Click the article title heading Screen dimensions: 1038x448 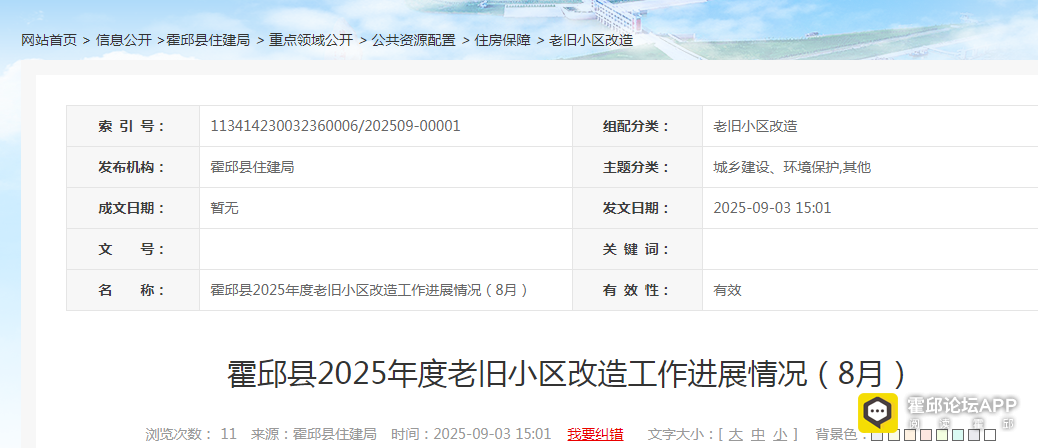tap(567, 373)
